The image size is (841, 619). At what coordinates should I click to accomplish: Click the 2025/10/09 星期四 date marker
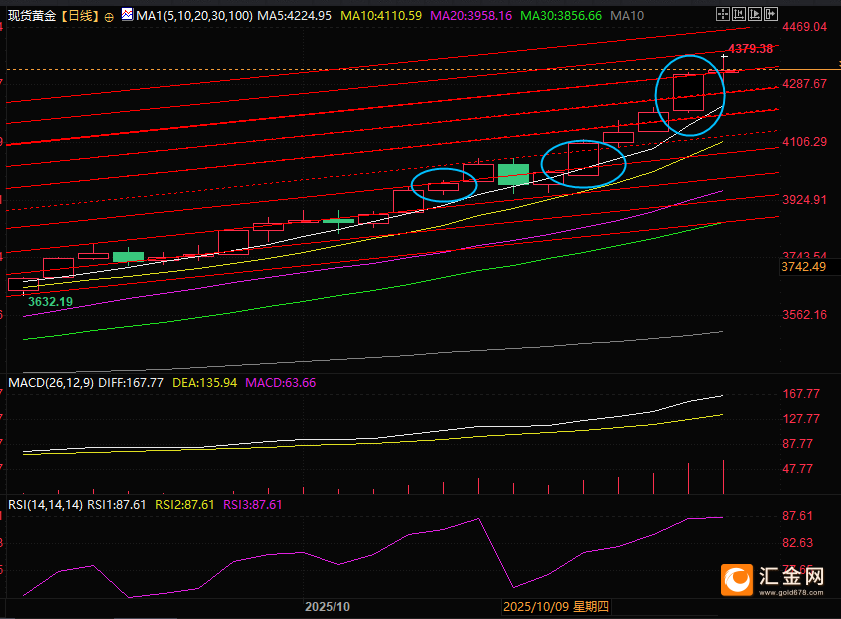click(555, 607)
